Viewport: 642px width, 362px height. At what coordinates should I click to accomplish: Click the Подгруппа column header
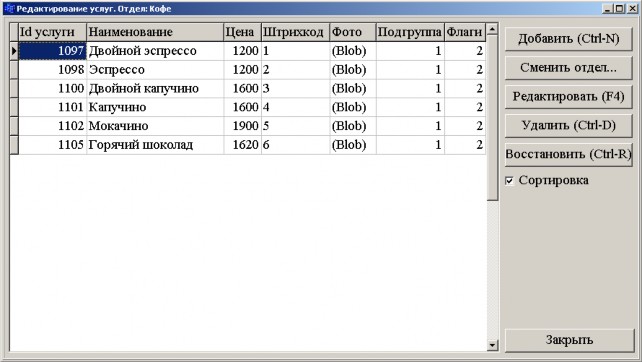click(x=410, y=32)
